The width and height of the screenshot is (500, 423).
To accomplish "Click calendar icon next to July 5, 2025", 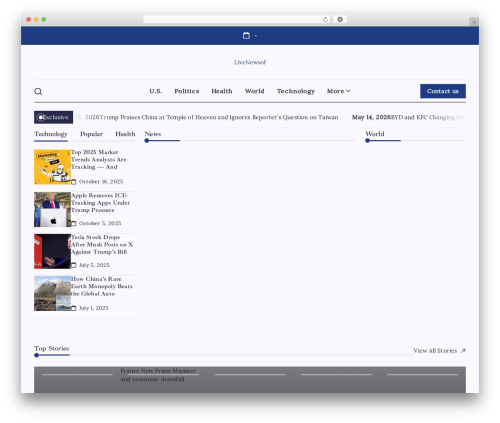I will point(74,265).
